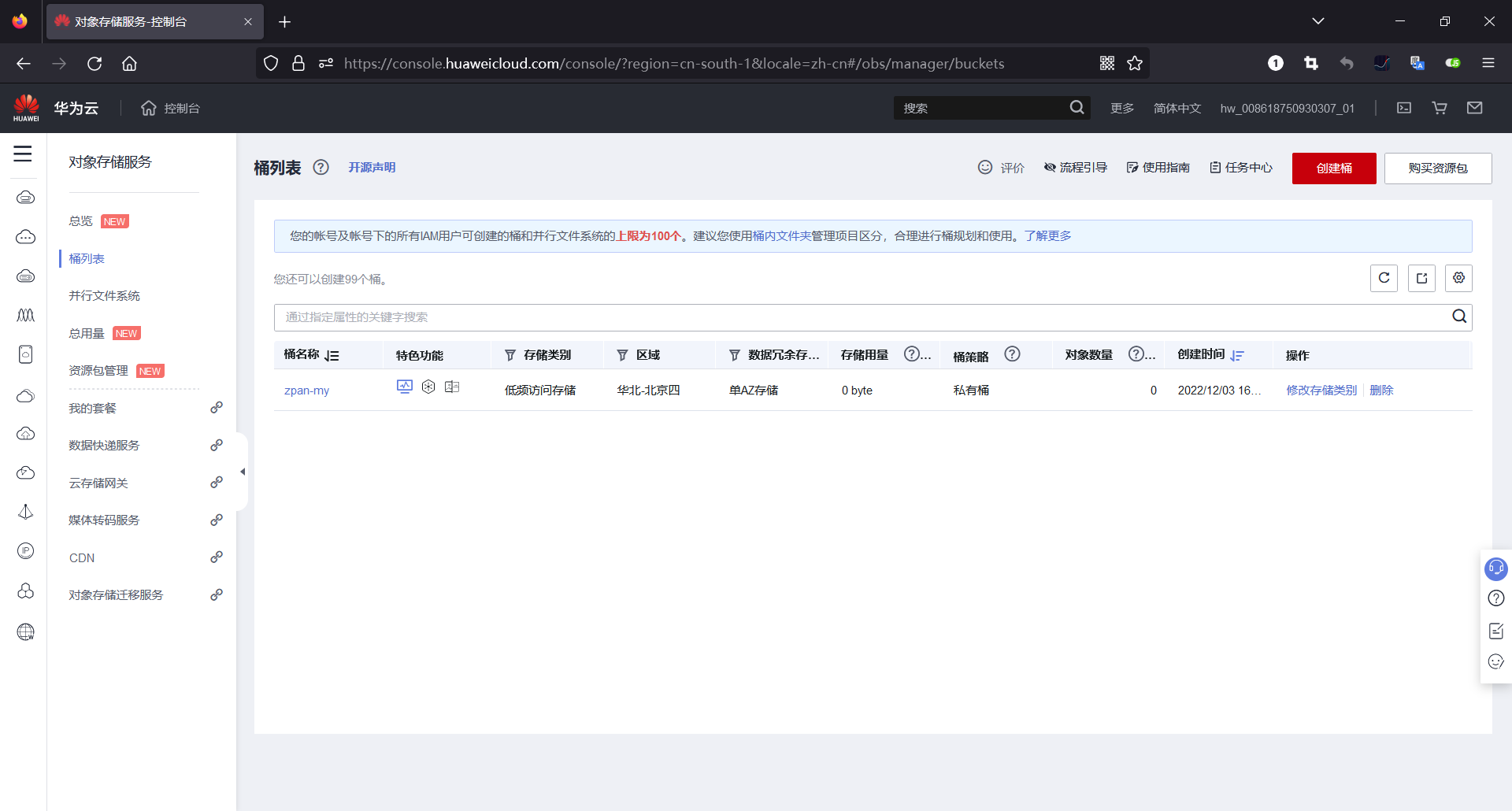Screen dimensions: 1512x811
Task: Click the help icon beside 存储用量
Action: coord(911,354)
